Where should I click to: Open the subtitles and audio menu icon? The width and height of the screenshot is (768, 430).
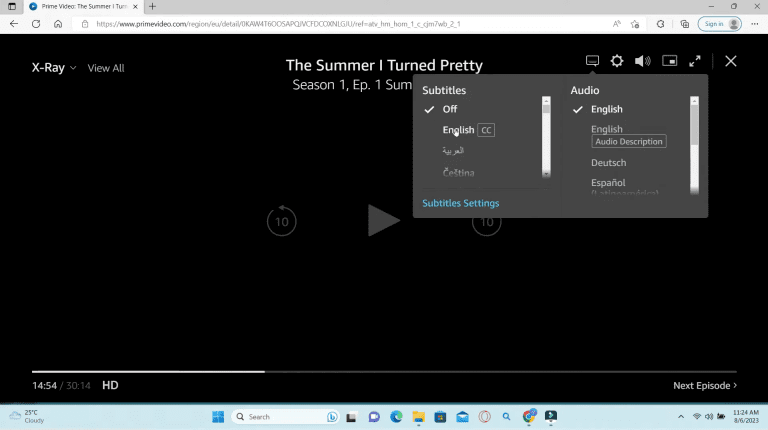(x=592, y=61)
